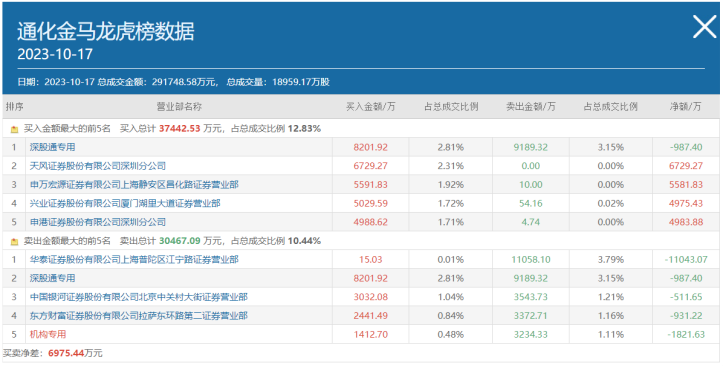Click the 营业部名称 column header
Image resolution: width=723 pixels, height=367 pixels.
[179, 107]
